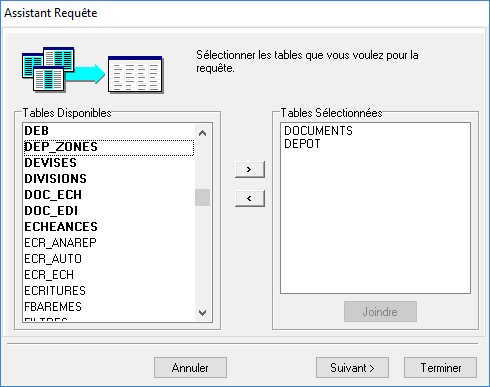Click the scrollbar thumb in Tables Disponibles

(202, 197)
